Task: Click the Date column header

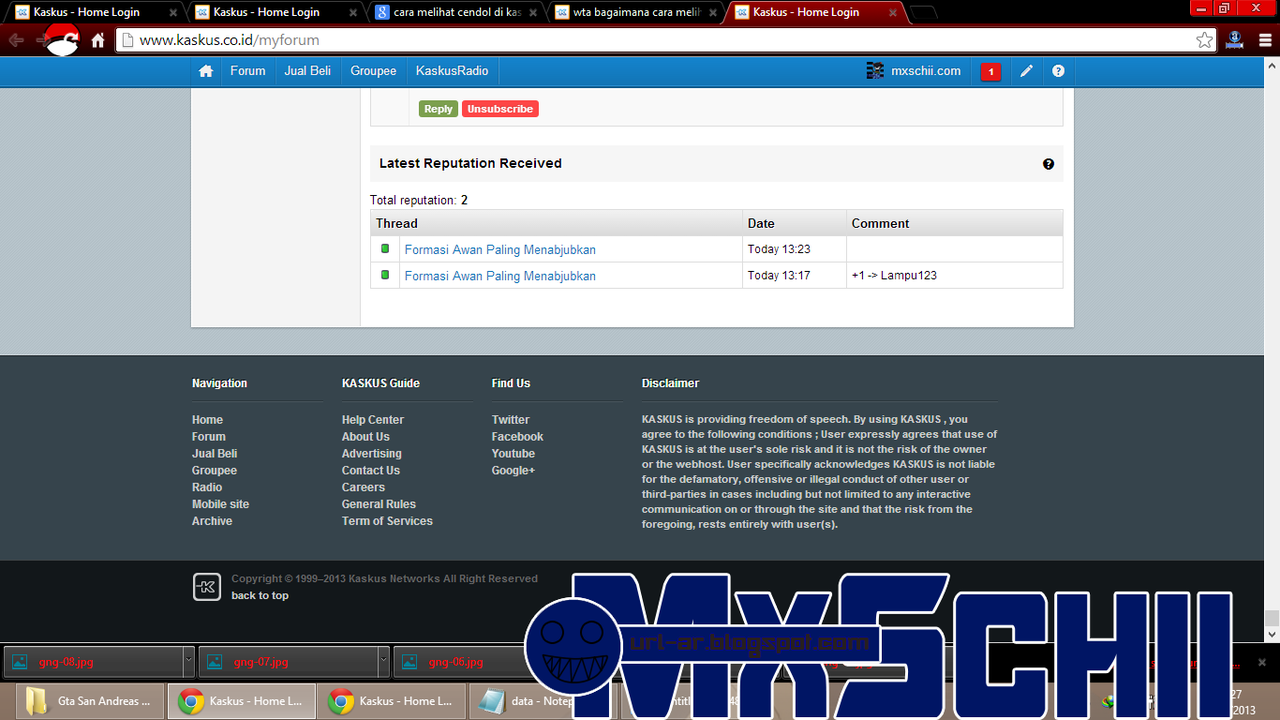Action: pyautogui.click(x=795, y=223)
